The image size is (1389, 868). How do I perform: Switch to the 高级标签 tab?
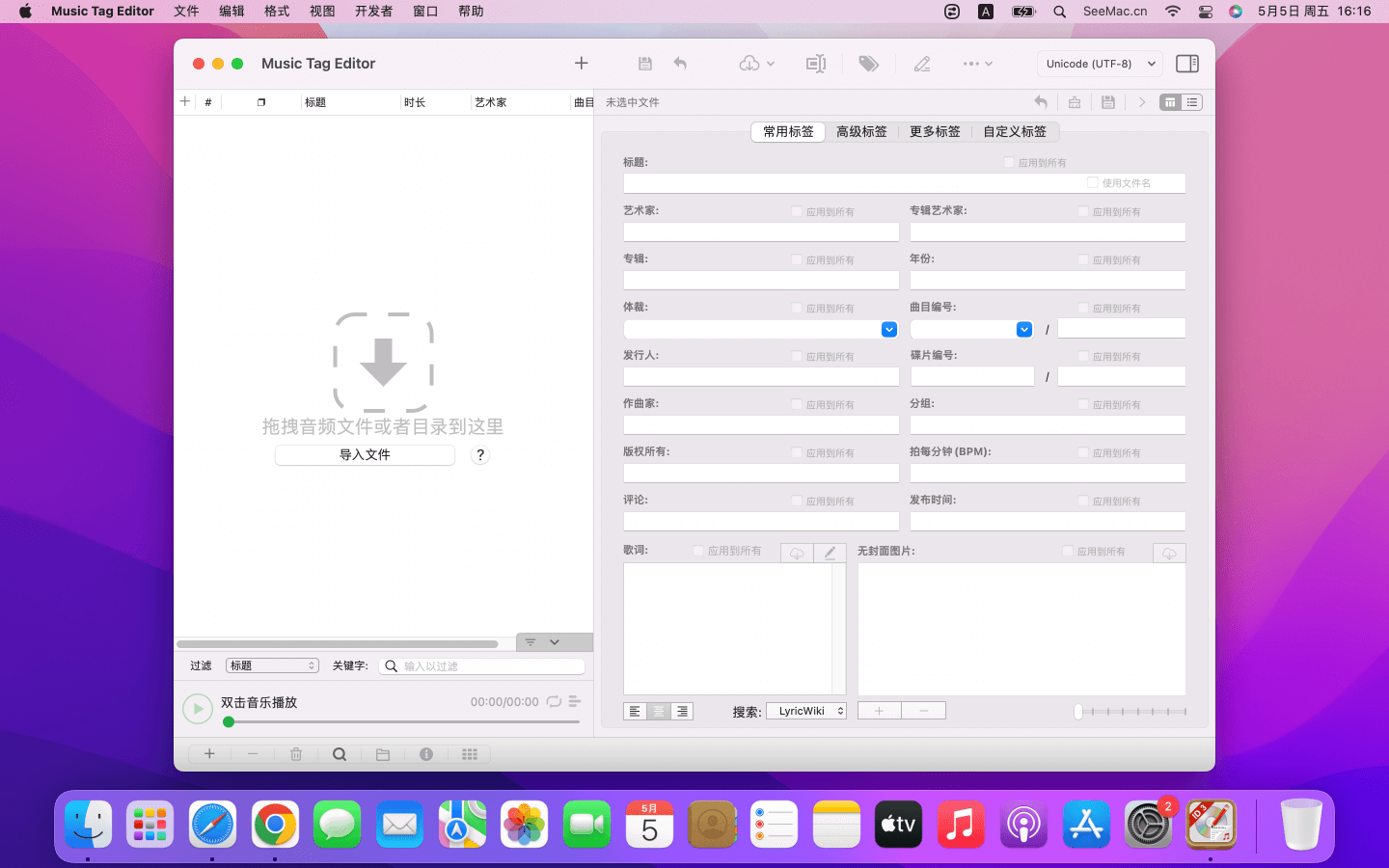pos(861,131)
